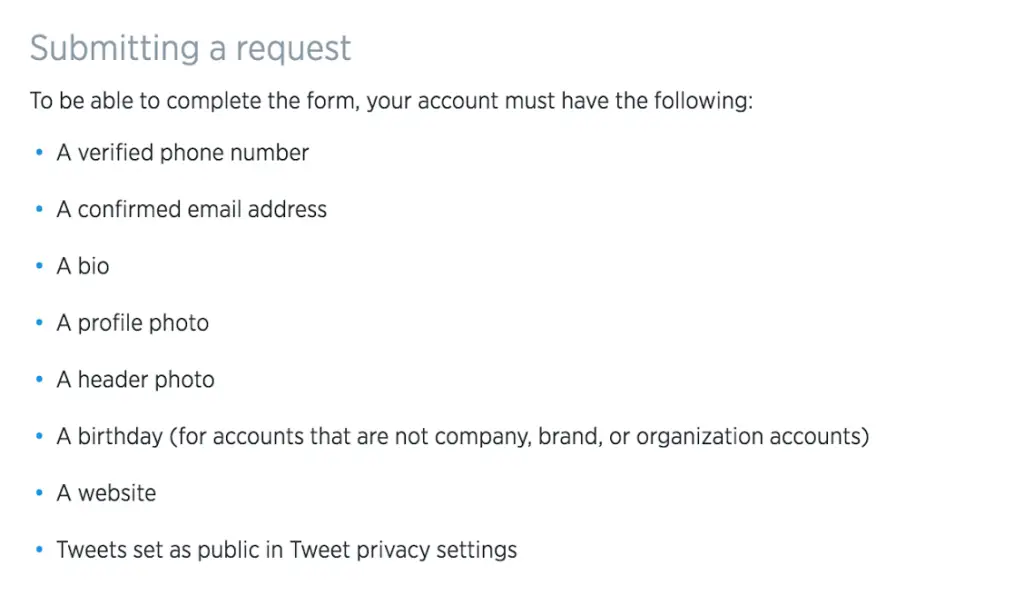Click the bullet before 'A birthday'
The height and width of the screenshot is (595, 1024).
(x=39, y=436)
